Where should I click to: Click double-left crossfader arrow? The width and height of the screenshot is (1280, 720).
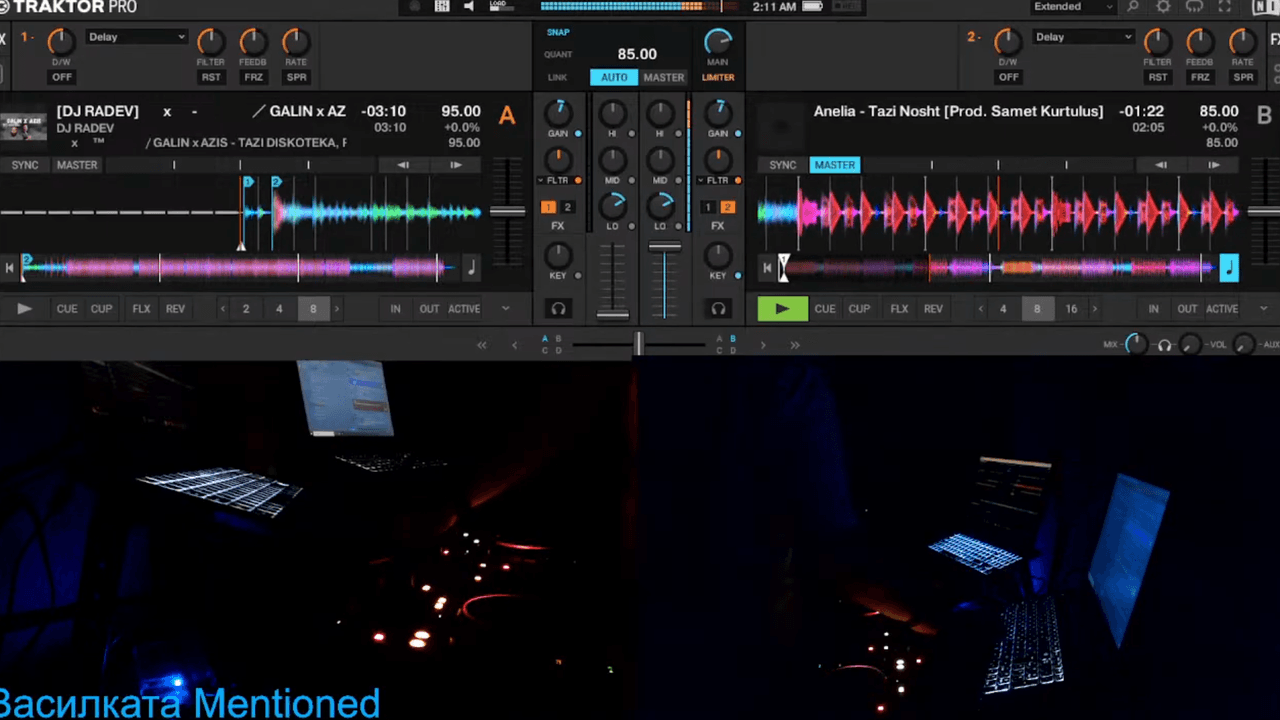pyautogui.click(x=482, y=345)
